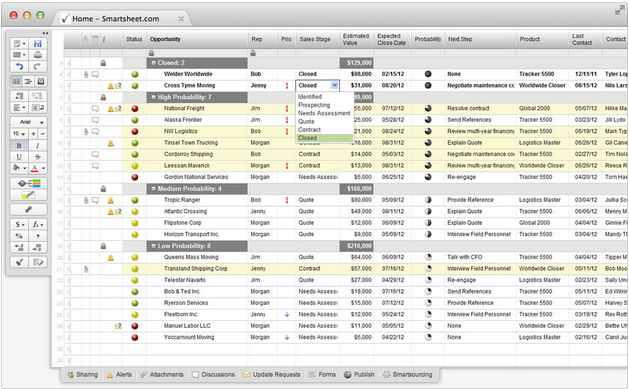
Task: Open the Forms tab
Action: click(322, 375)
